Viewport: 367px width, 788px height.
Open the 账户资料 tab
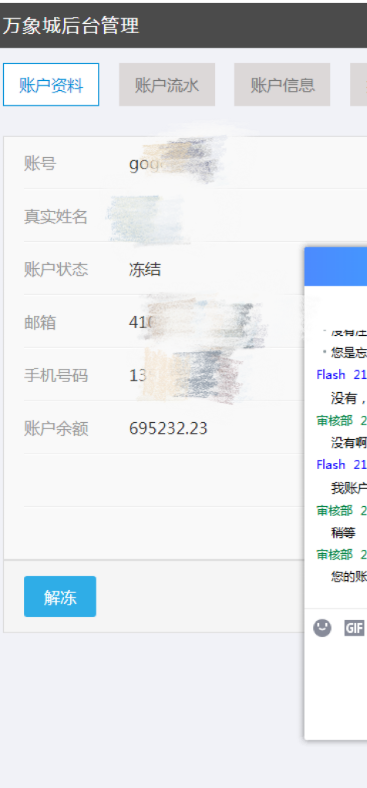tap(51, 84)
